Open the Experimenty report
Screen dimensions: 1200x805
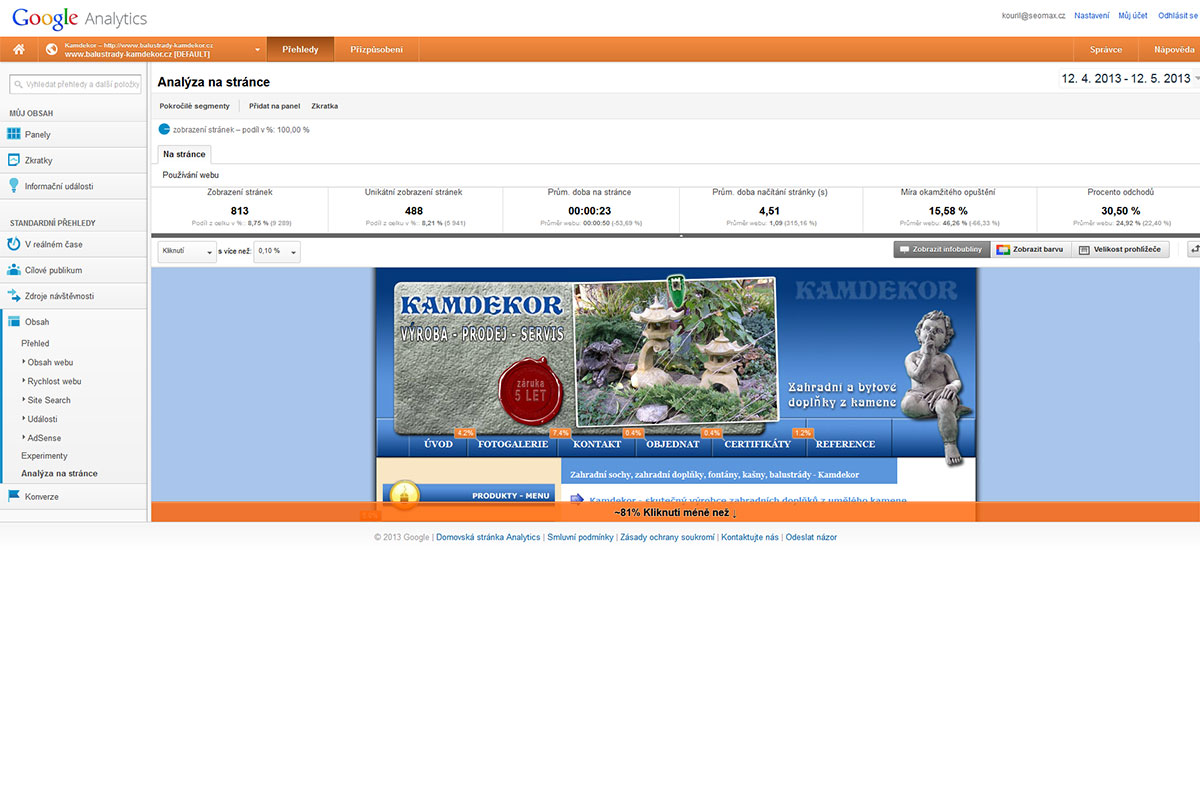click(45, 456)
